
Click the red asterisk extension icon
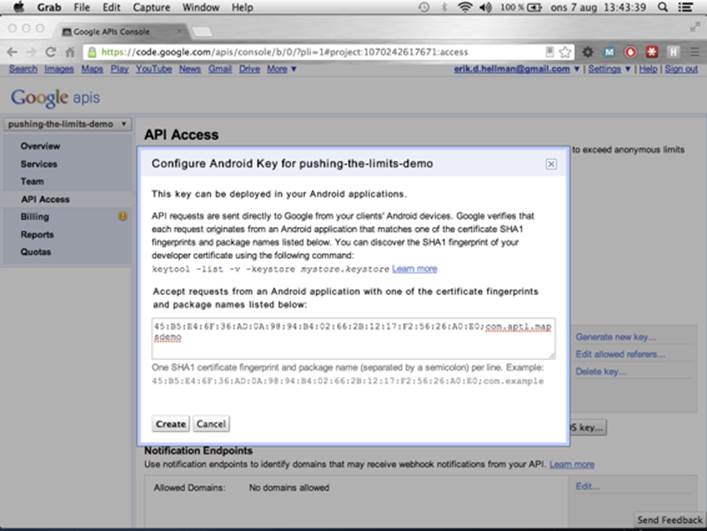[x=652, y=52]
